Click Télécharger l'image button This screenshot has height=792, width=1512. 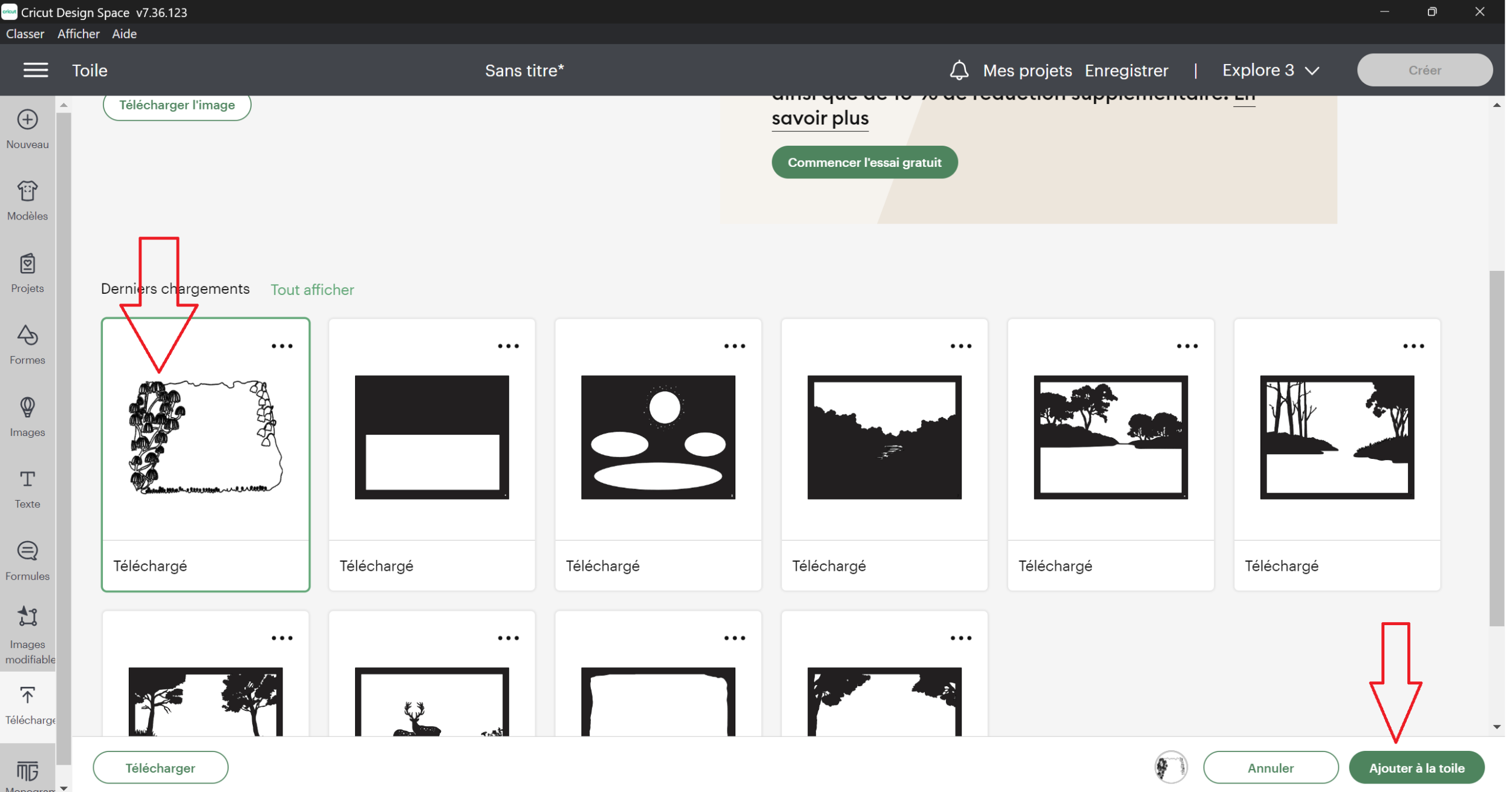click(x=177, y=105)
